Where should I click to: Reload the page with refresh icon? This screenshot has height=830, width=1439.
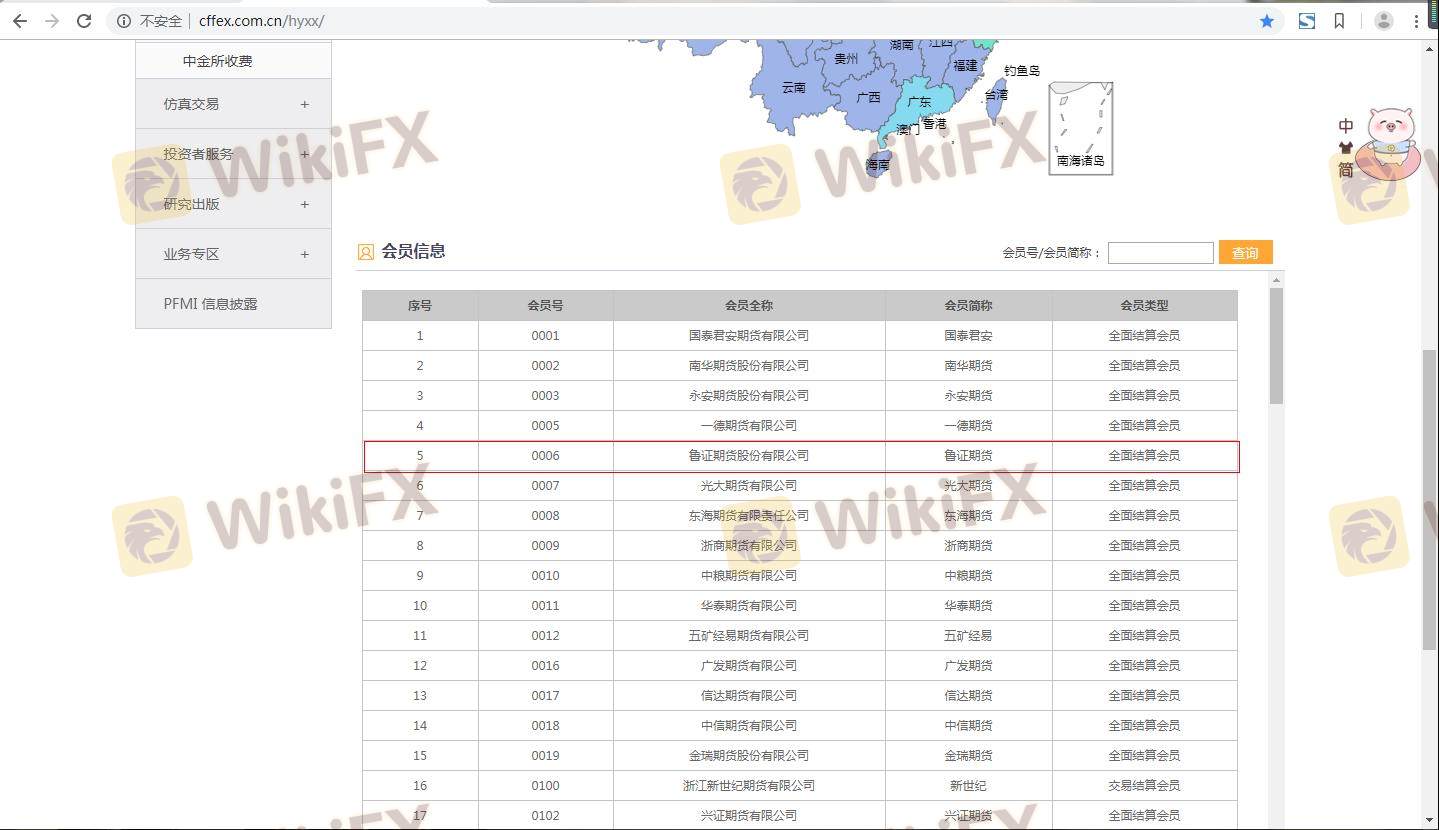click(85, 21)
